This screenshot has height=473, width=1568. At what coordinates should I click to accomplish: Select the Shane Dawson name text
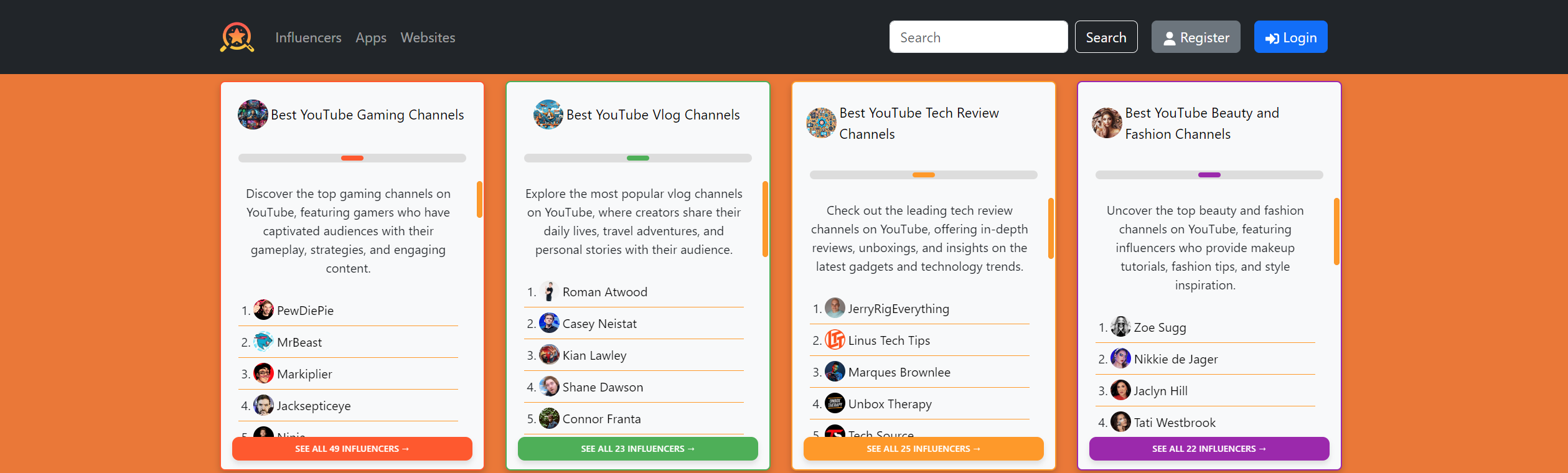click(x=603, y=387)
